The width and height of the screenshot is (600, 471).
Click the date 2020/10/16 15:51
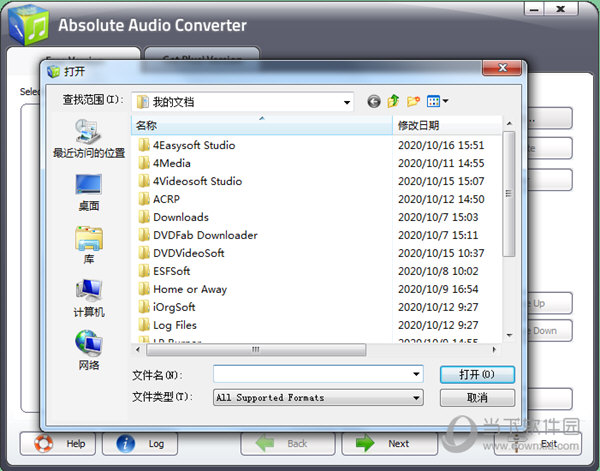(441, 145)
